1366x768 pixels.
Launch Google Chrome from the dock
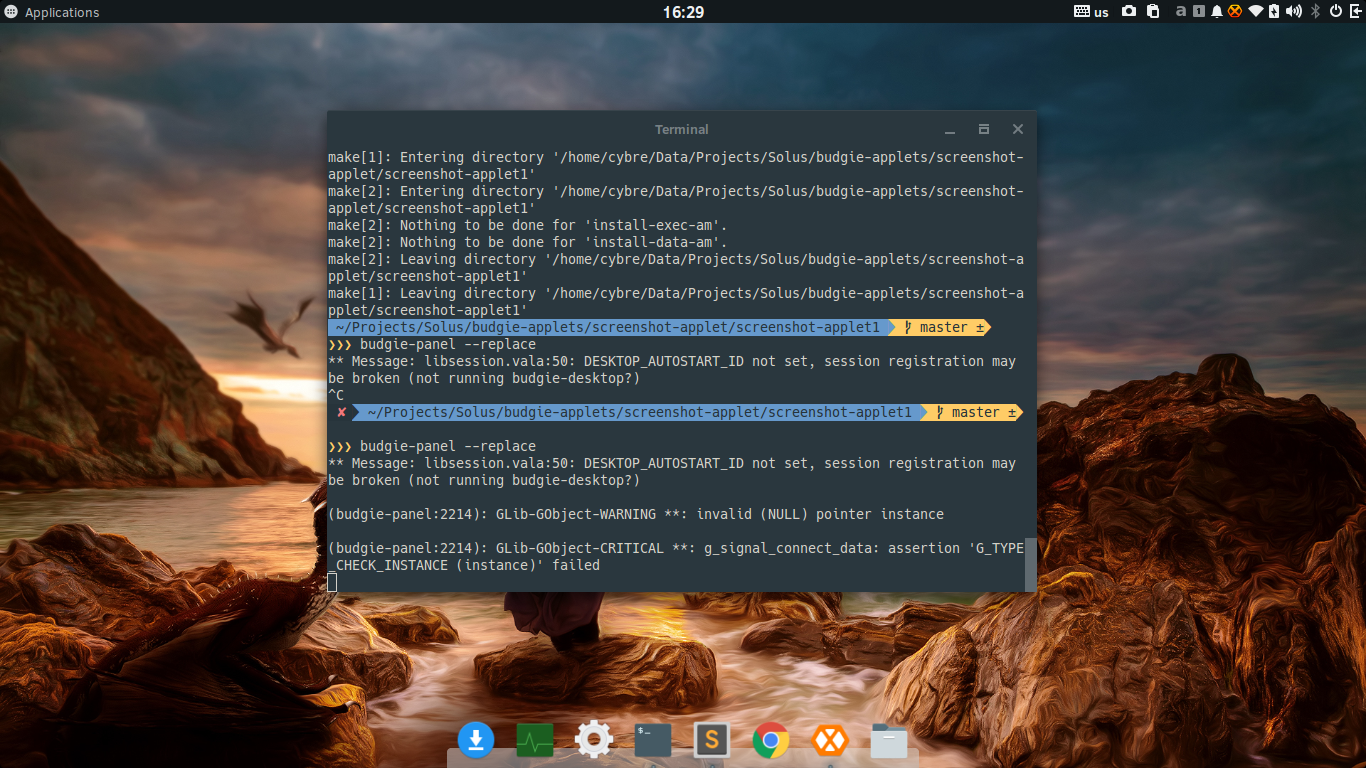tap(771, 740)
